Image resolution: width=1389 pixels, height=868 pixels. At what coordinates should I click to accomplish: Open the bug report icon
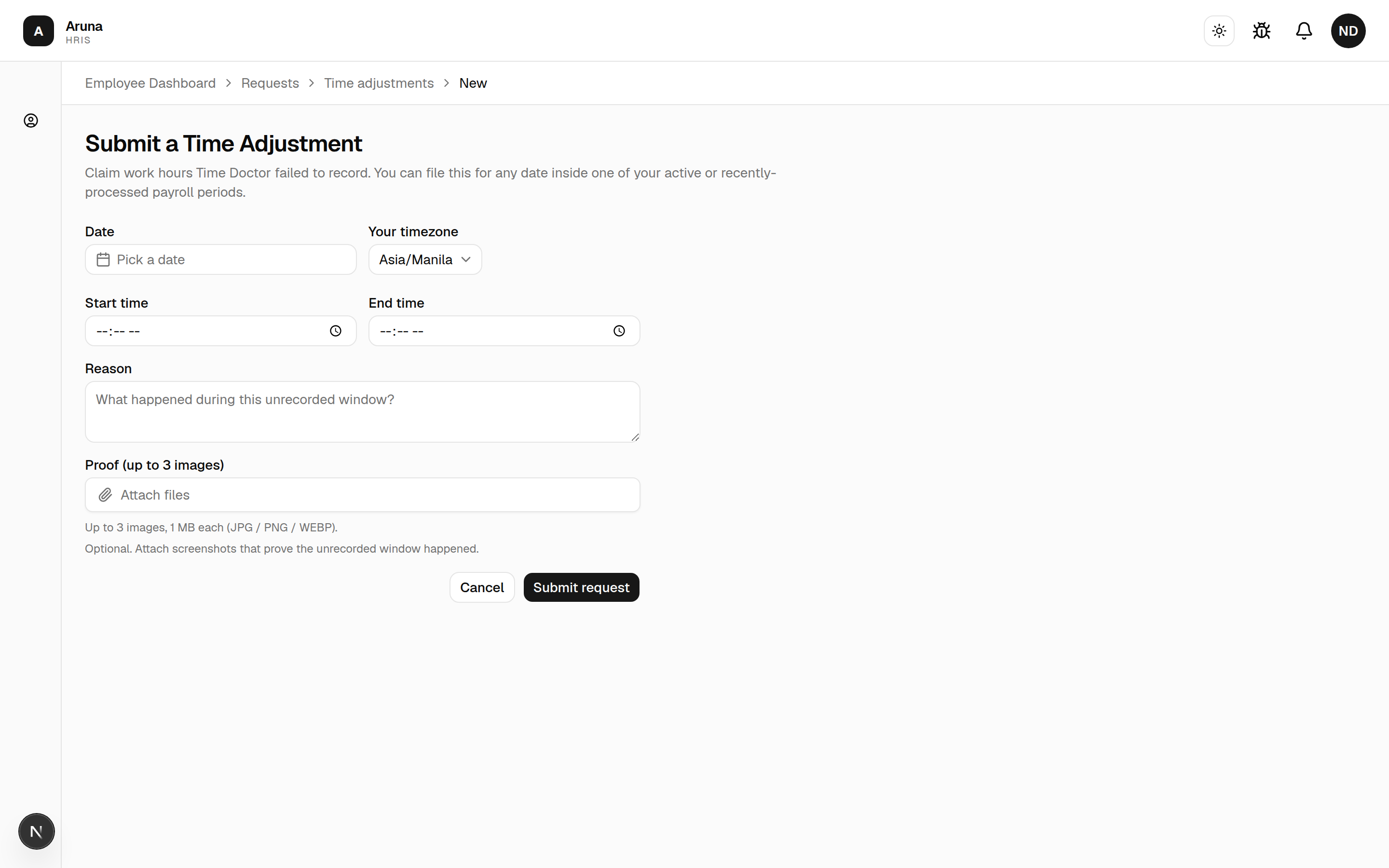coord(1262,31)
